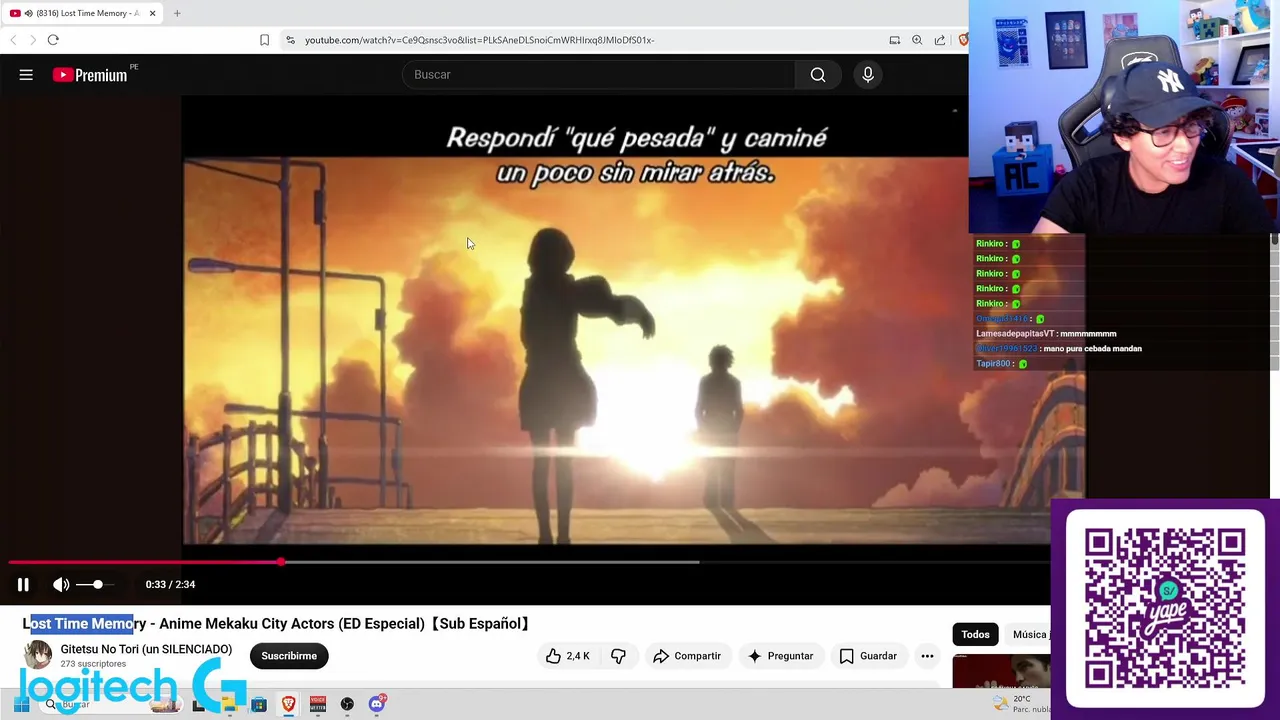Image resolution: width=1280 pixels, height=720 pixels.
Task: Open the Brave Shields lion icon
Action: pyautogui.click(x=963, y=40)
